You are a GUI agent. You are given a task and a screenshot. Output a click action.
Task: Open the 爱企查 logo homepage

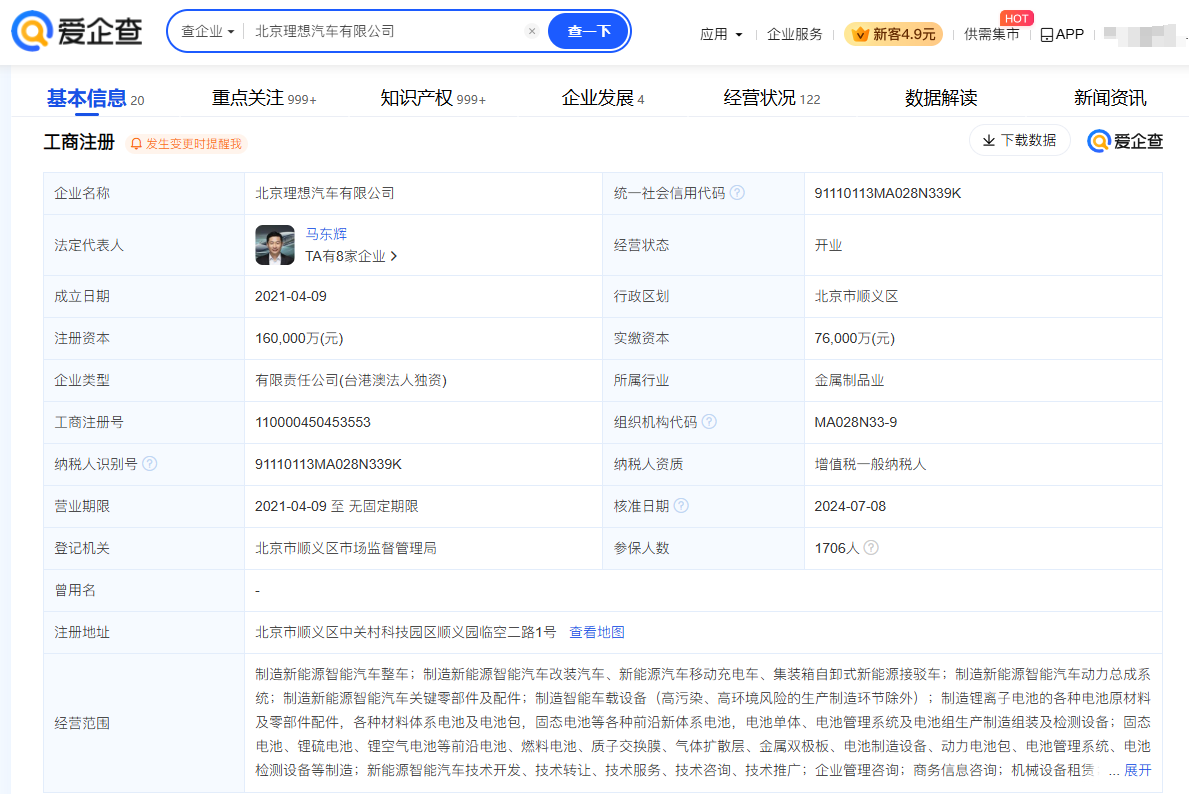tap(77, 31)
